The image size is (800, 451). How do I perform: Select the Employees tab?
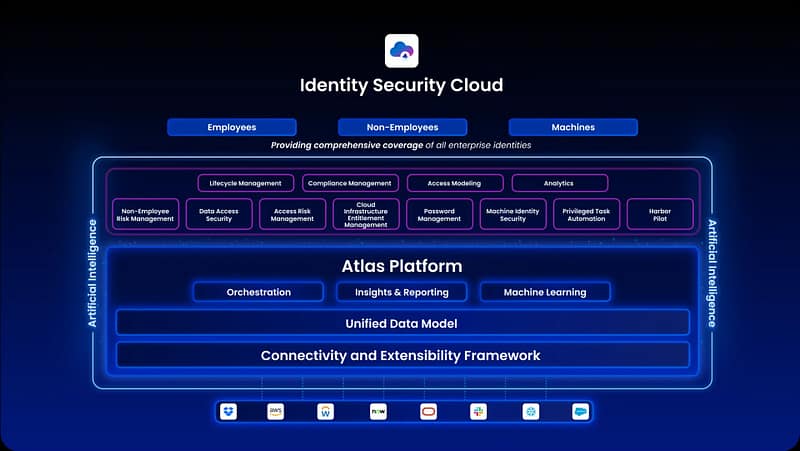[x=232, y=127]
